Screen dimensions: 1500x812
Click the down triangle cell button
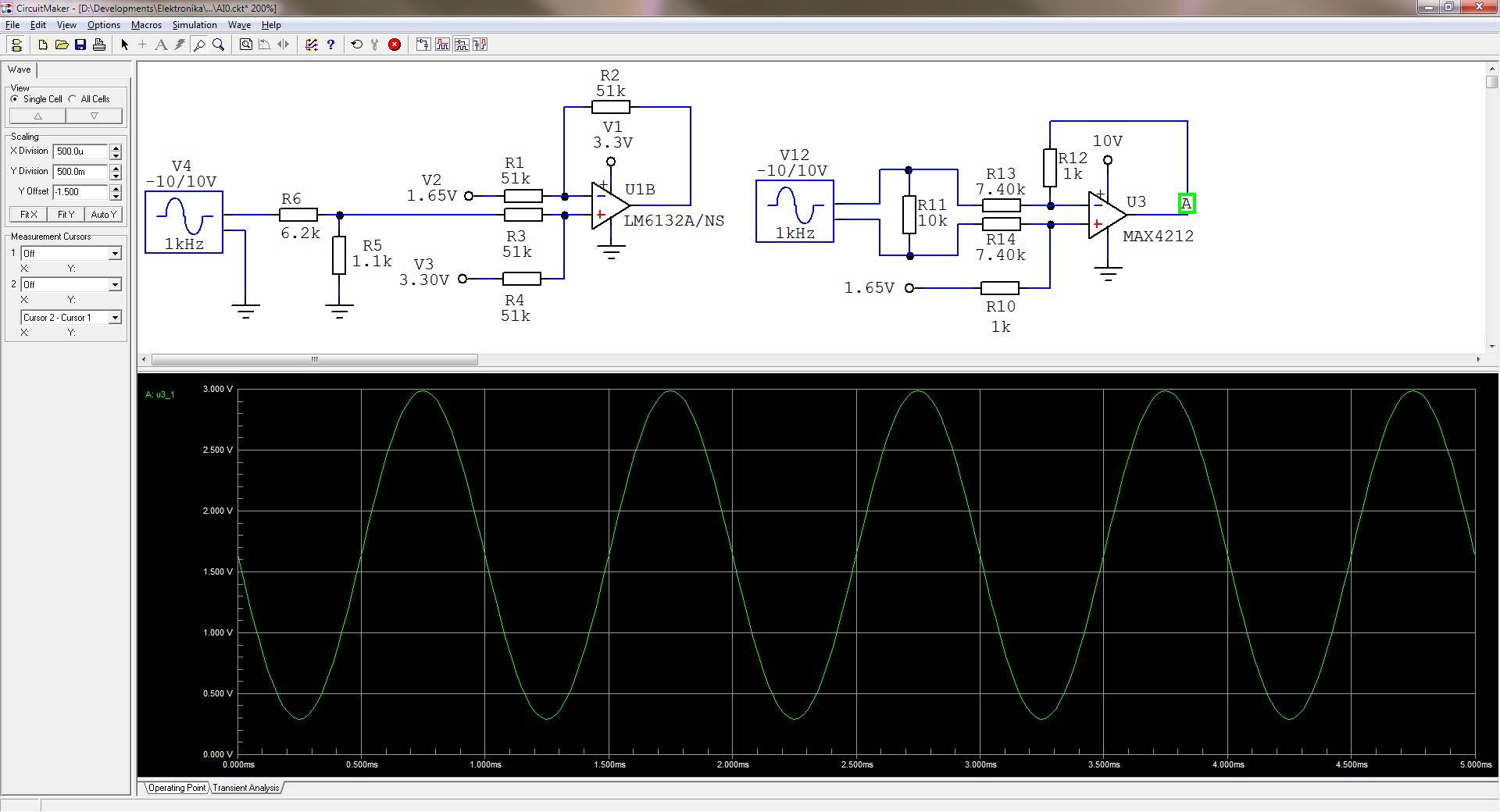coord(95,116)
